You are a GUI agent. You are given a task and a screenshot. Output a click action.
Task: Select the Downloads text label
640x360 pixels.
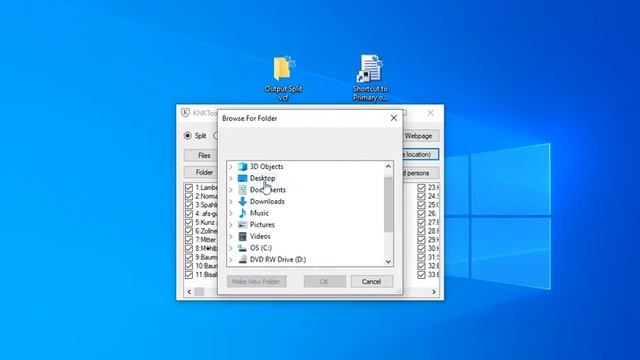pos(267,201)
